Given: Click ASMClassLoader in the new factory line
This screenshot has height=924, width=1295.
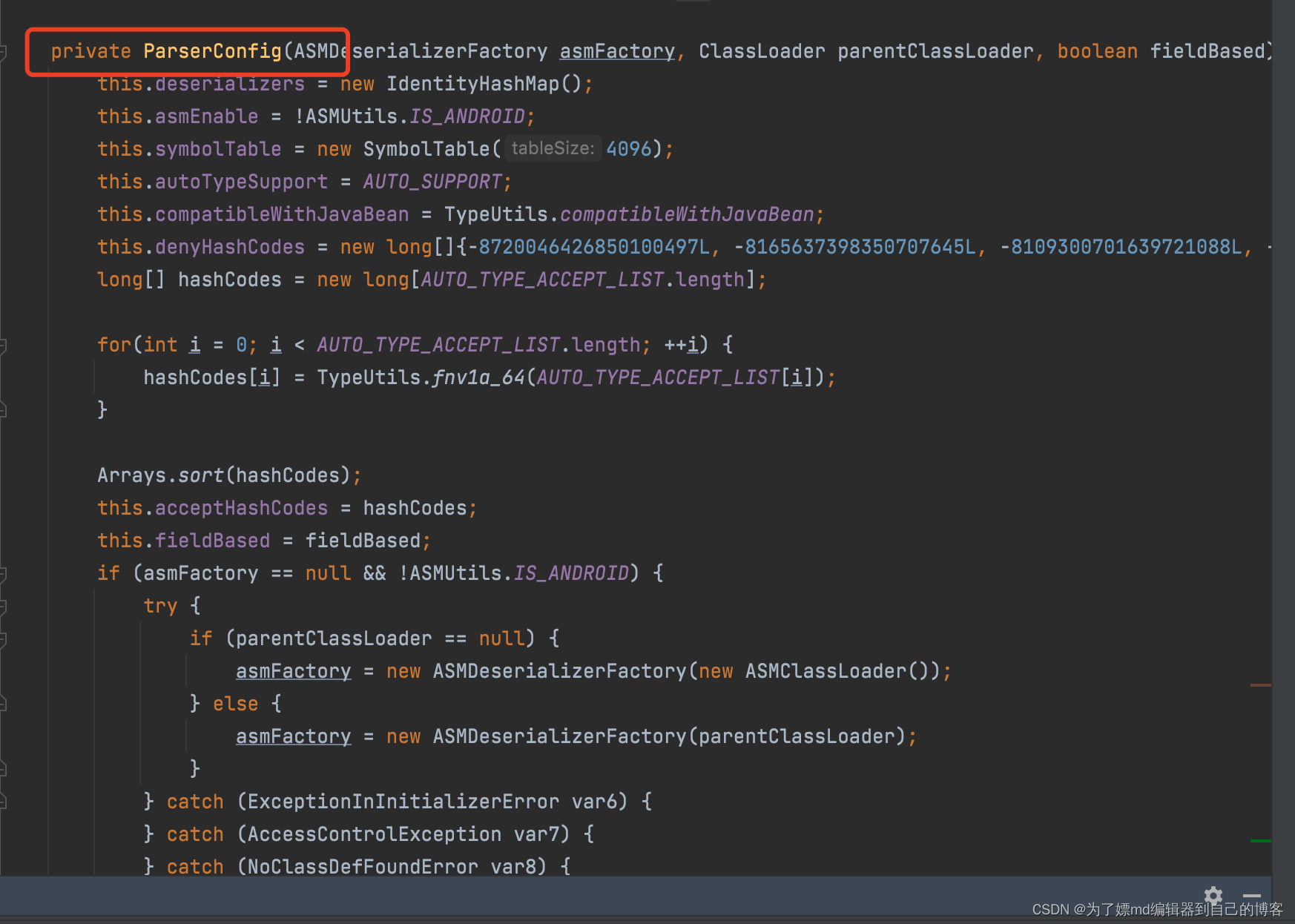Looking at the screenshot, I should (826, 671).
